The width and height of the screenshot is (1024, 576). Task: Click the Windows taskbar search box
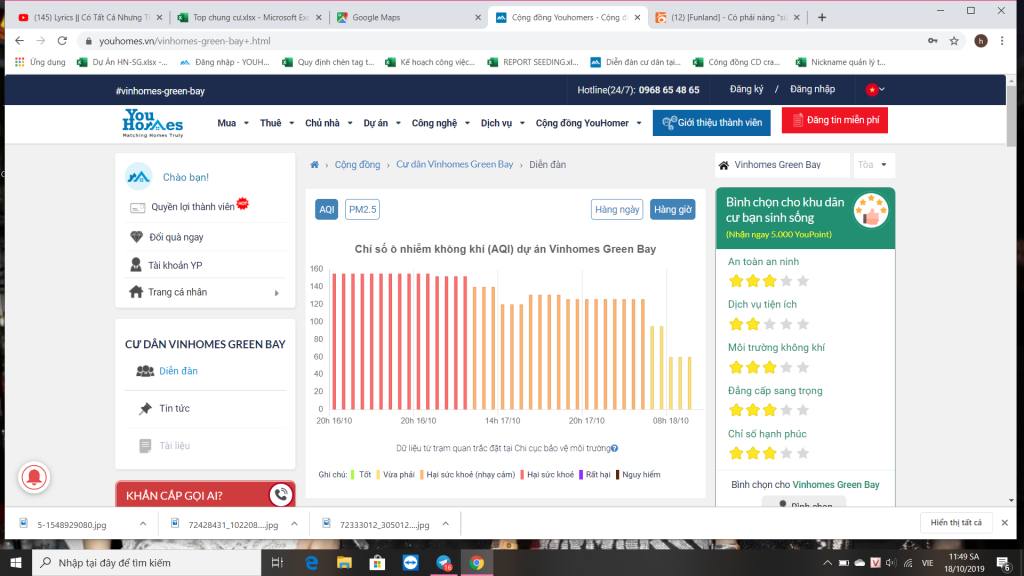[146, 562]
